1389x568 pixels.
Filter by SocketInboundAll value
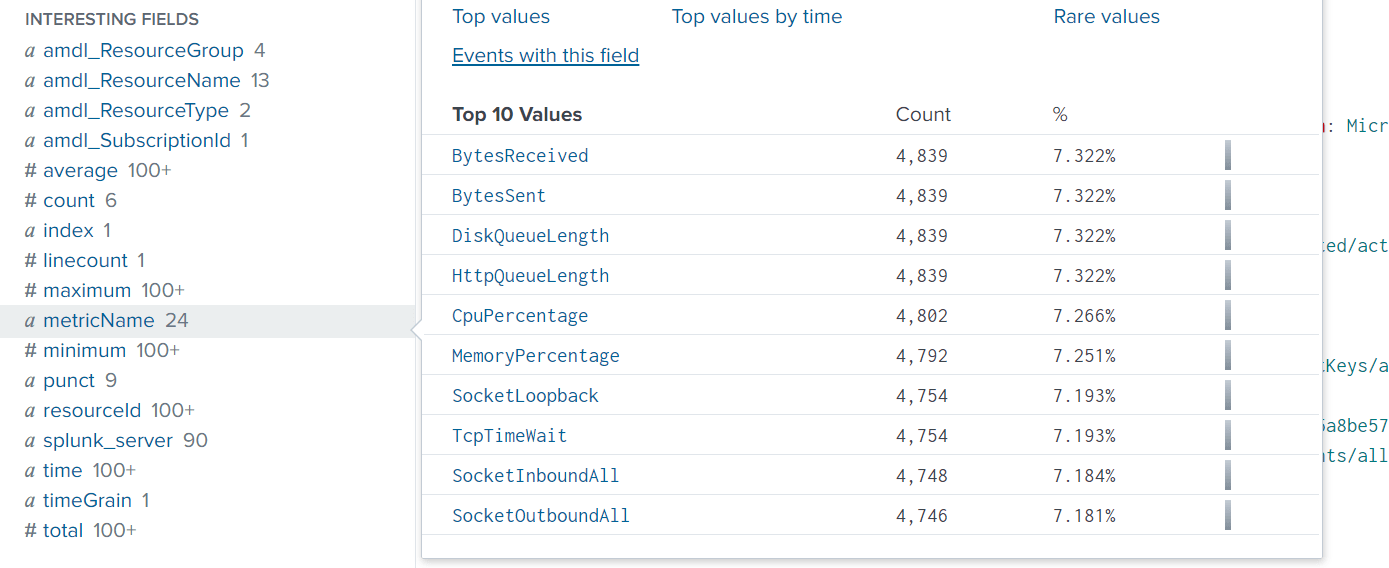pos(536,476)
